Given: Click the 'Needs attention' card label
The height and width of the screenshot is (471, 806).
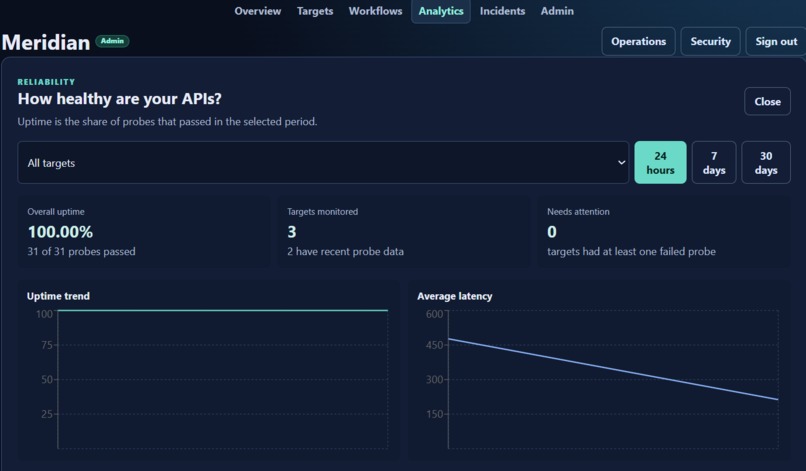Looking at the screenshot, I should [x=578, y=211].
